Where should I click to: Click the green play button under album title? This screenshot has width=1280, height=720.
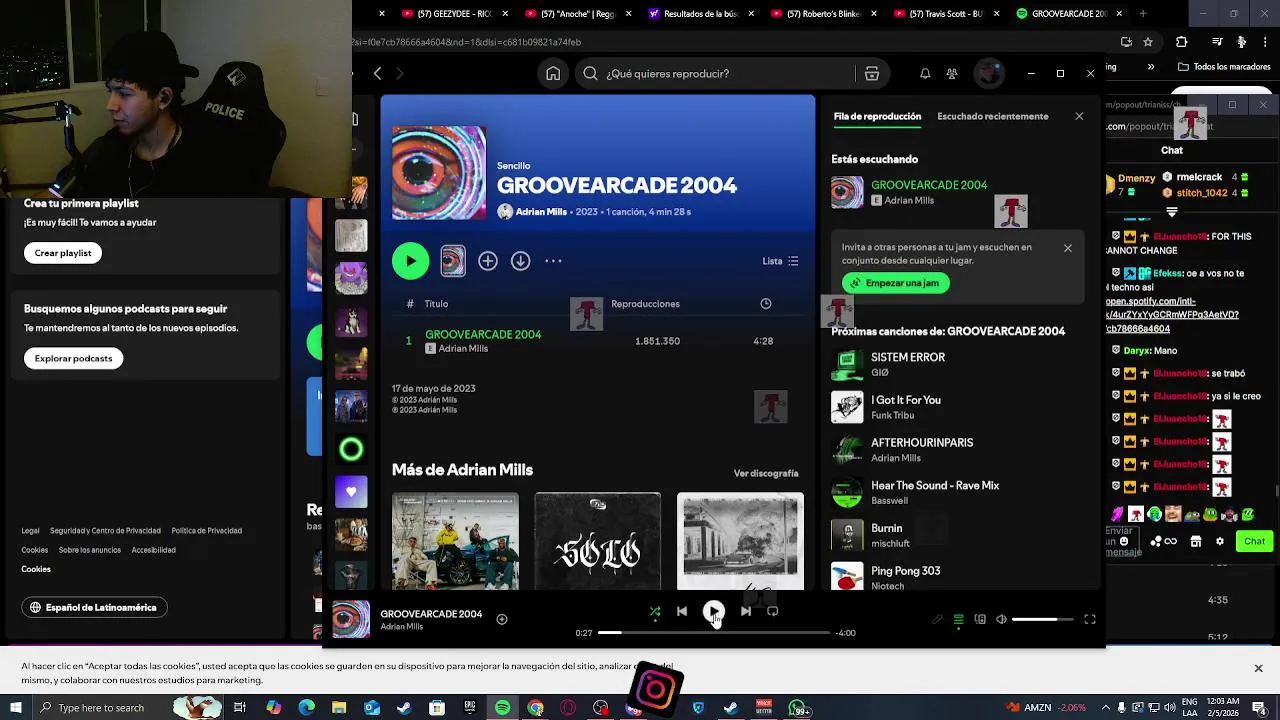tap(410, 261)
